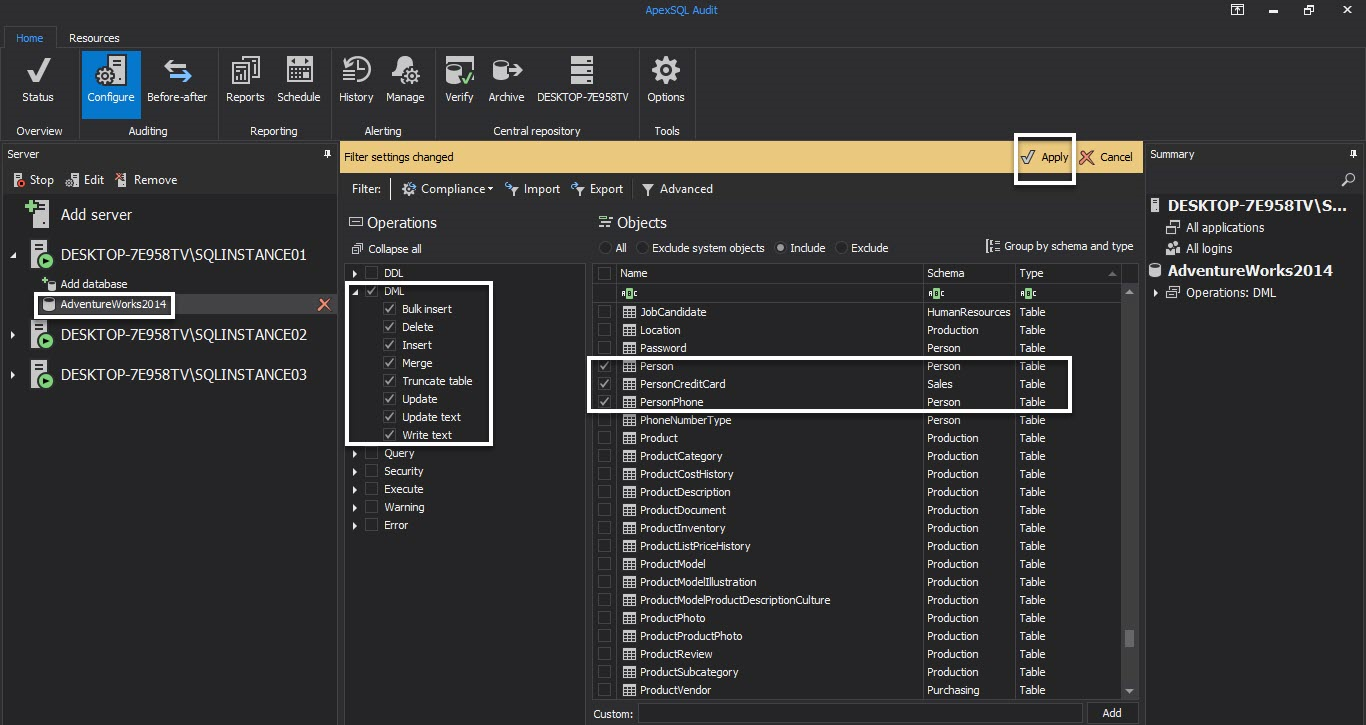Open alert History icon
Viewport: 1366px width, 725px height.
click(356, 81)
